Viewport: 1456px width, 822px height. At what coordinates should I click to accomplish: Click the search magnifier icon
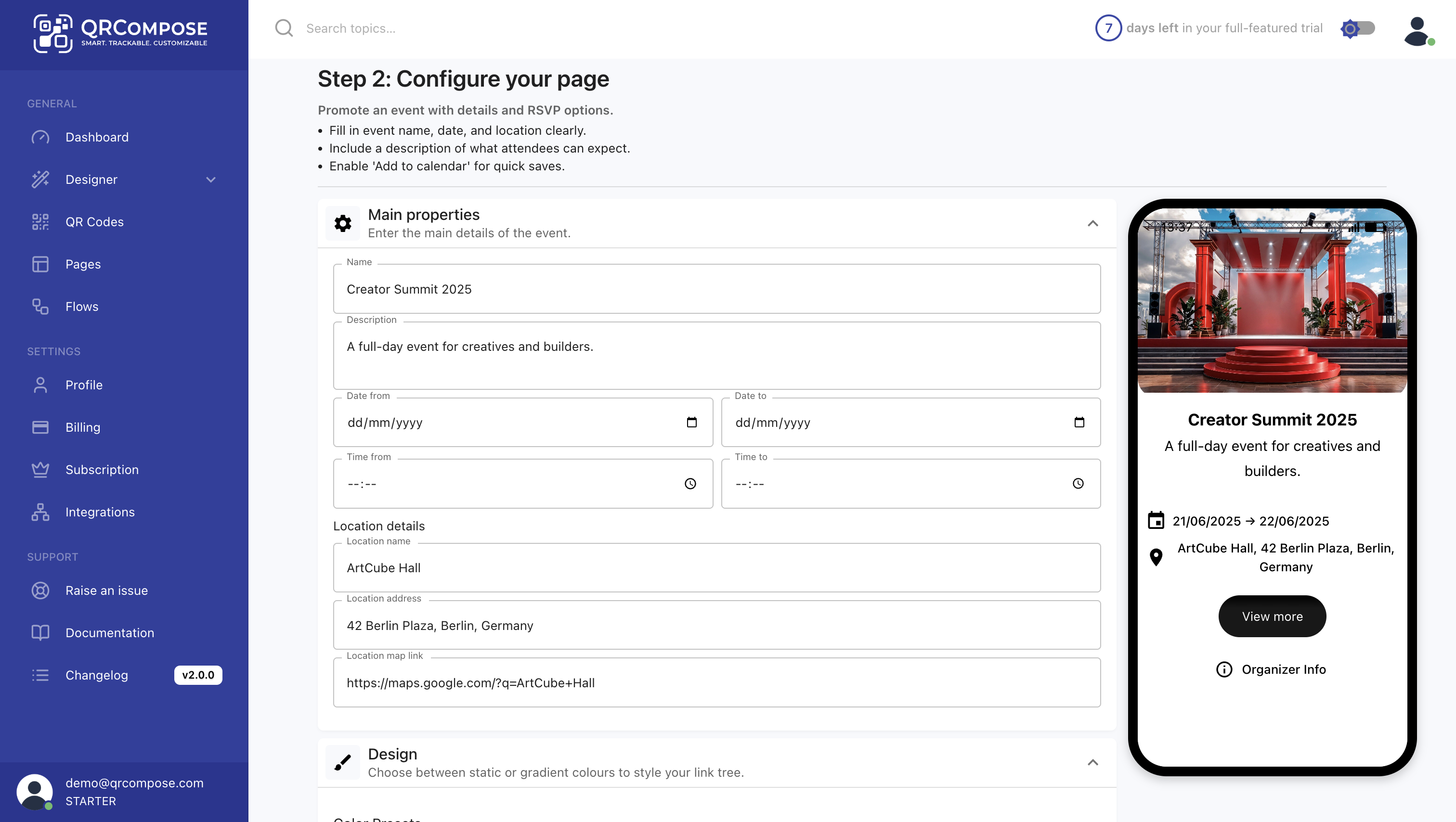(284, 28)
